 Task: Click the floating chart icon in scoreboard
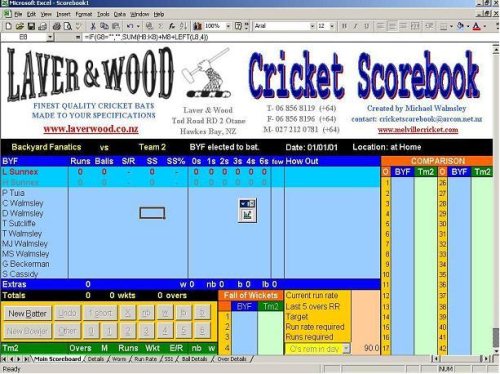click(x=247, y=215)
